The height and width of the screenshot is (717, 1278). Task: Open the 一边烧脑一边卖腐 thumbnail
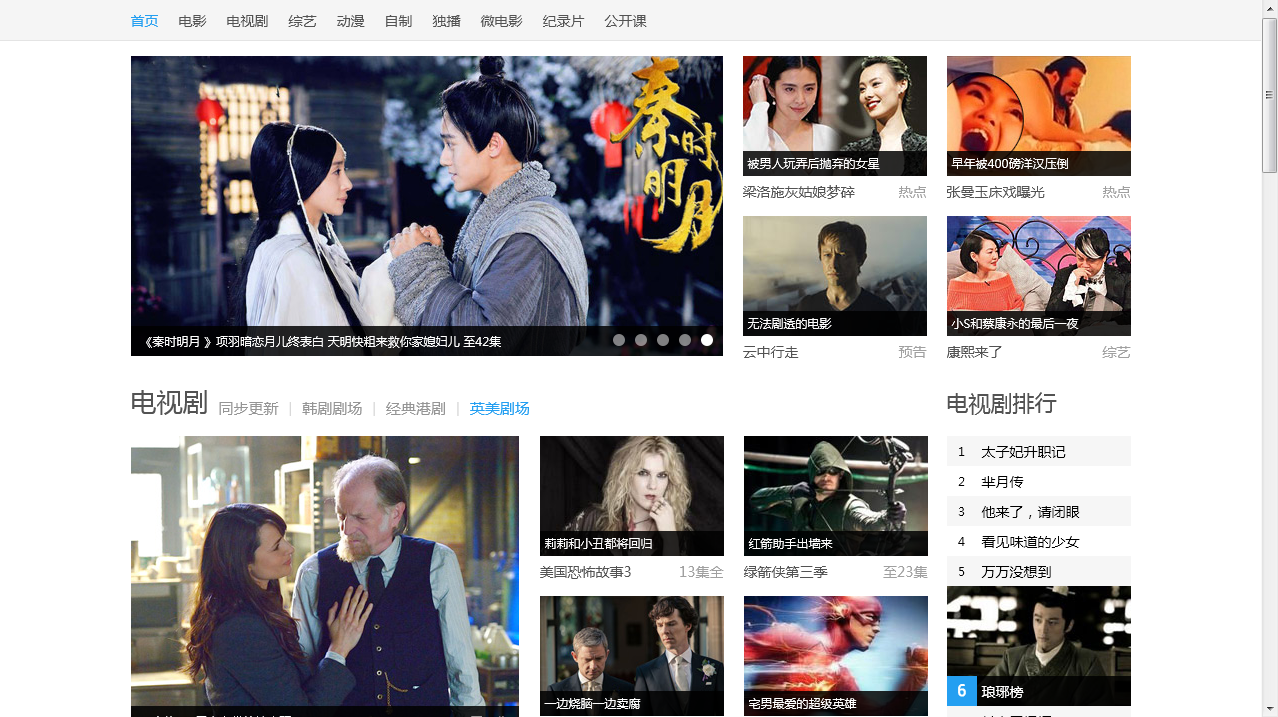[x=632, y=656]
